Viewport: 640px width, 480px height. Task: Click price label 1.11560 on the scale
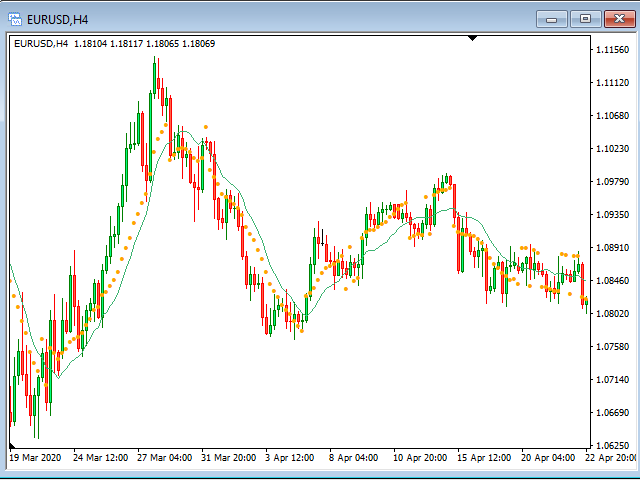point(613,50)
